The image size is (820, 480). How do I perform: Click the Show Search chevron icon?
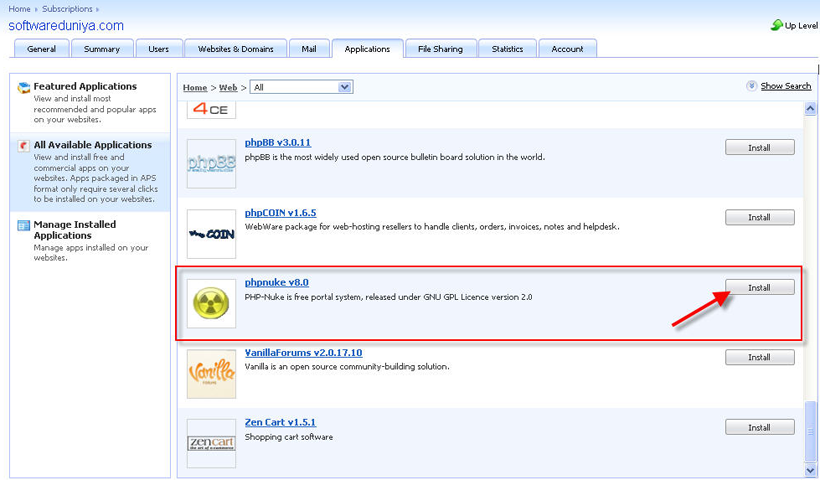751,86
